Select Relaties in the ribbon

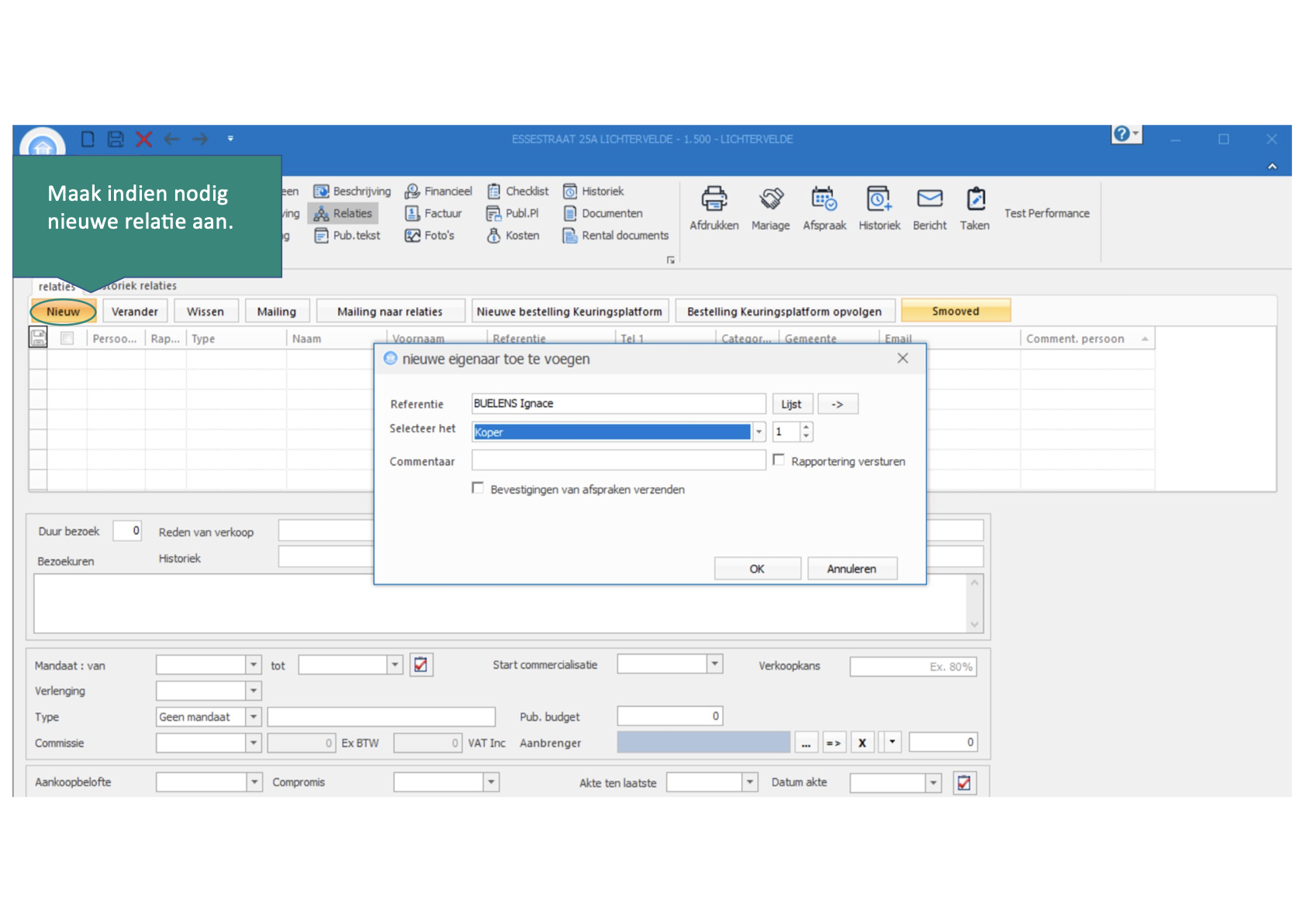click(344, 213)
